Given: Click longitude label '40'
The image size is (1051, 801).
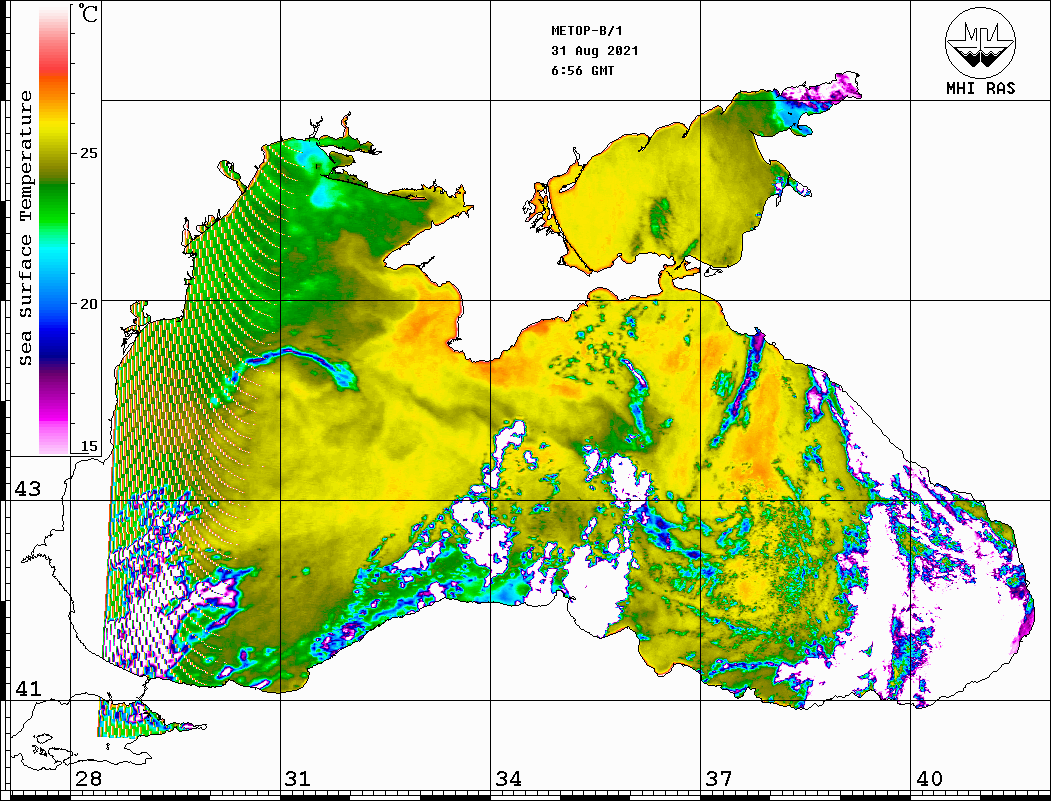Looking at the screenshot, I should pyautogui.click(x=929, y=779).
